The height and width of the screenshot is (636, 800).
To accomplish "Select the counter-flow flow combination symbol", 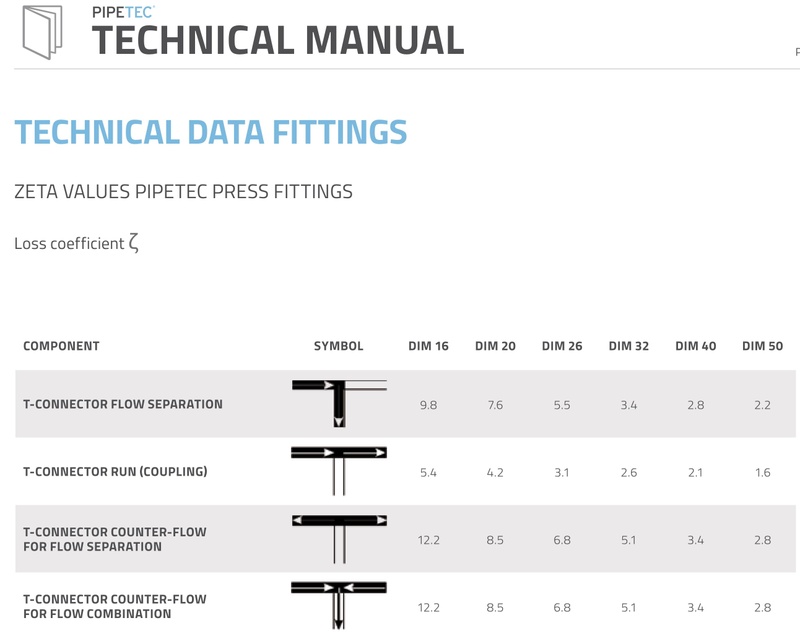I will pyautogui.click(x=339, y=604).
